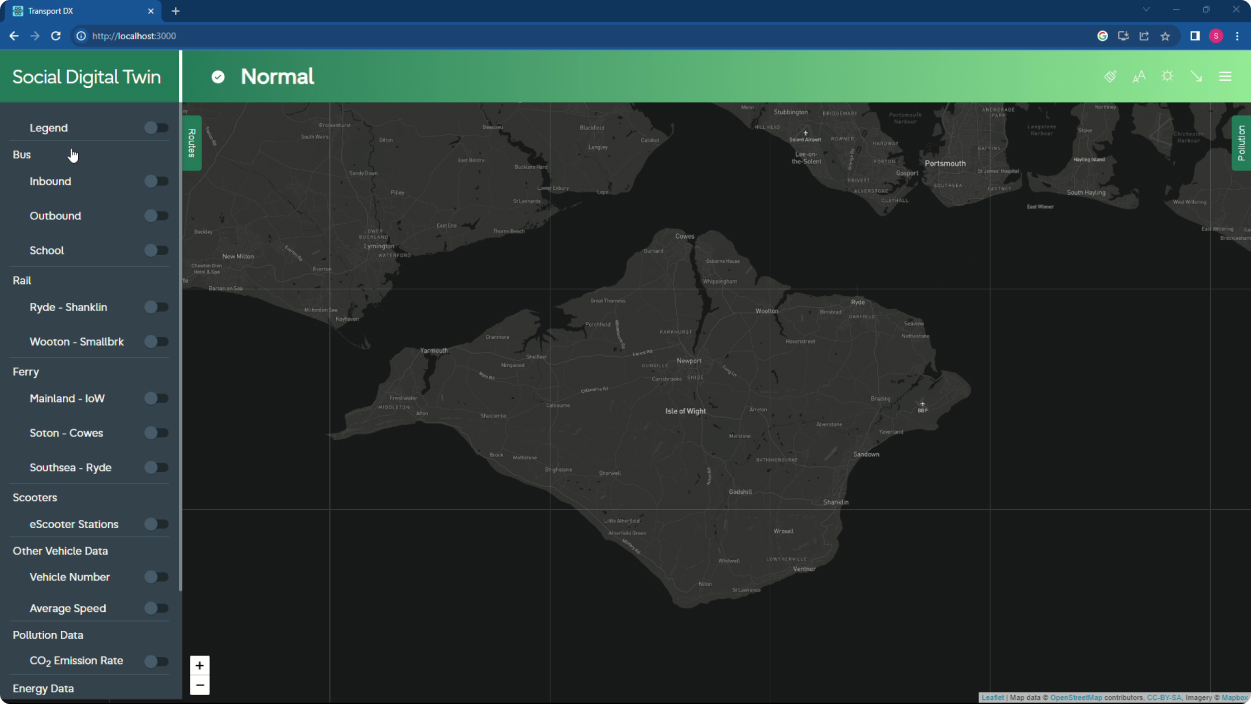Bookmark this page with the star icon
The width and height of the screenshot is (1251, 704).
[x=1165, y=36]
